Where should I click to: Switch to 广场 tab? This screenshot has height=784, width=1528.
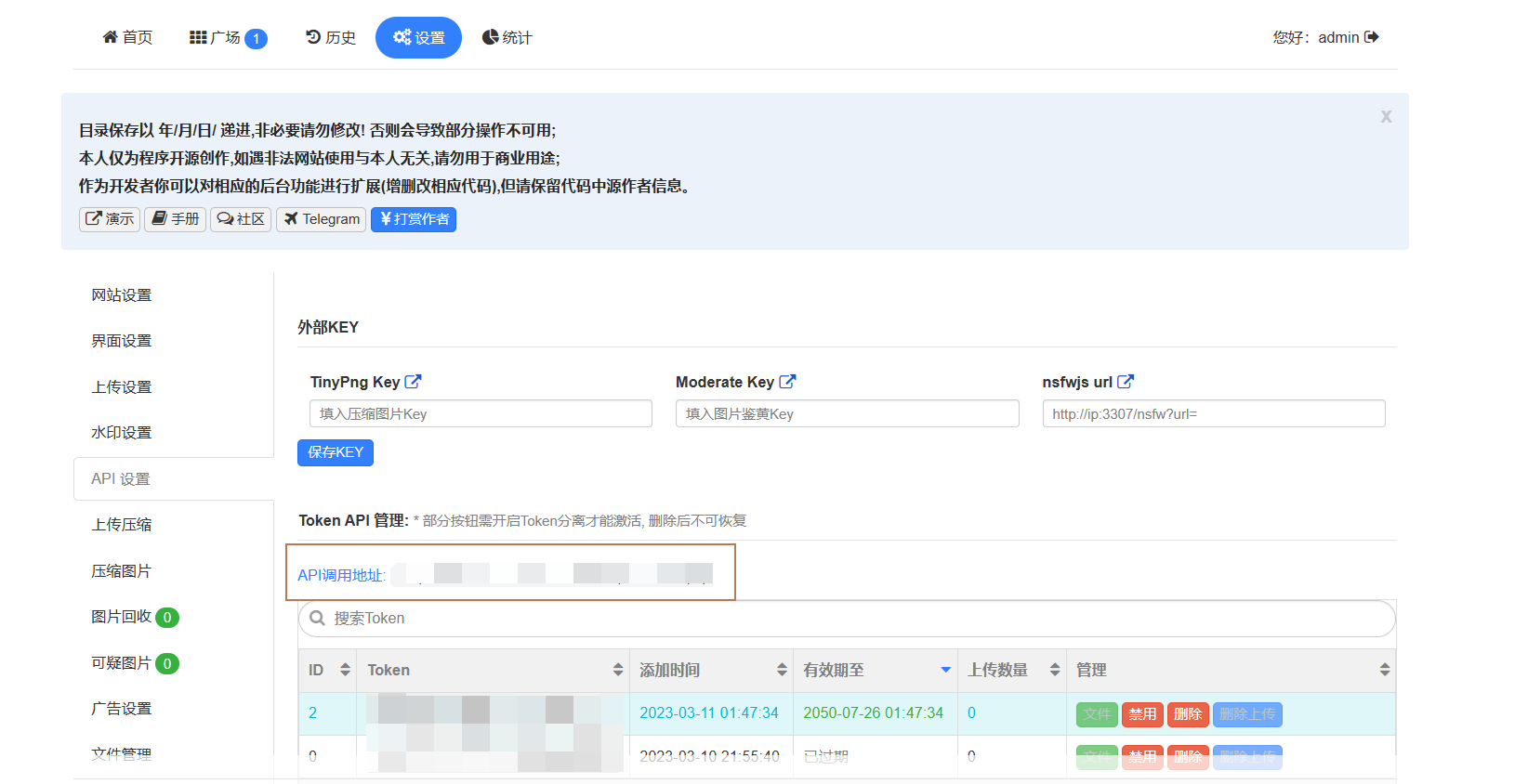[x=228, y=38]
